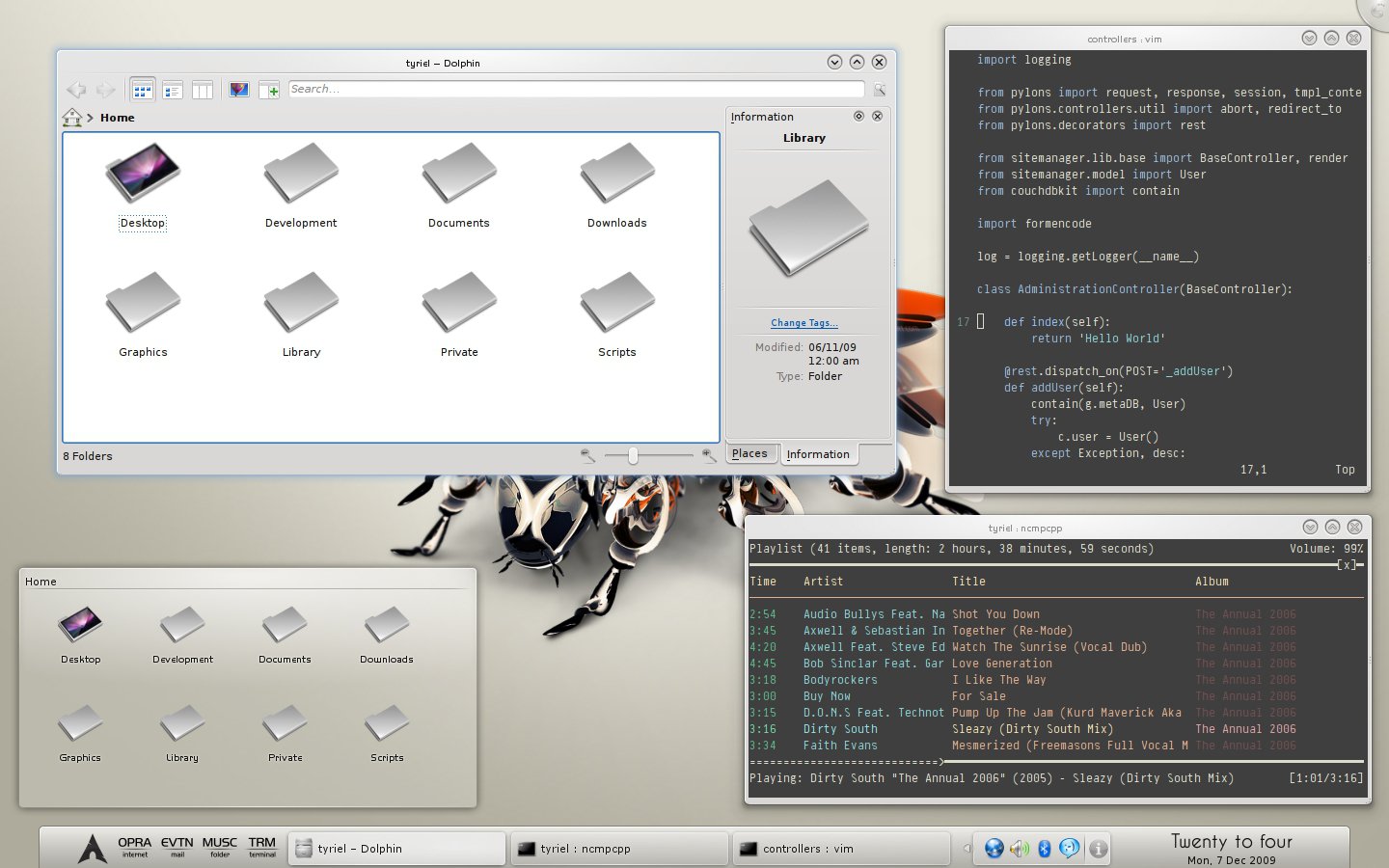Click Home in Dolphin location bar
This screenshot has height=868, width=1389.
tap(117, 118)
